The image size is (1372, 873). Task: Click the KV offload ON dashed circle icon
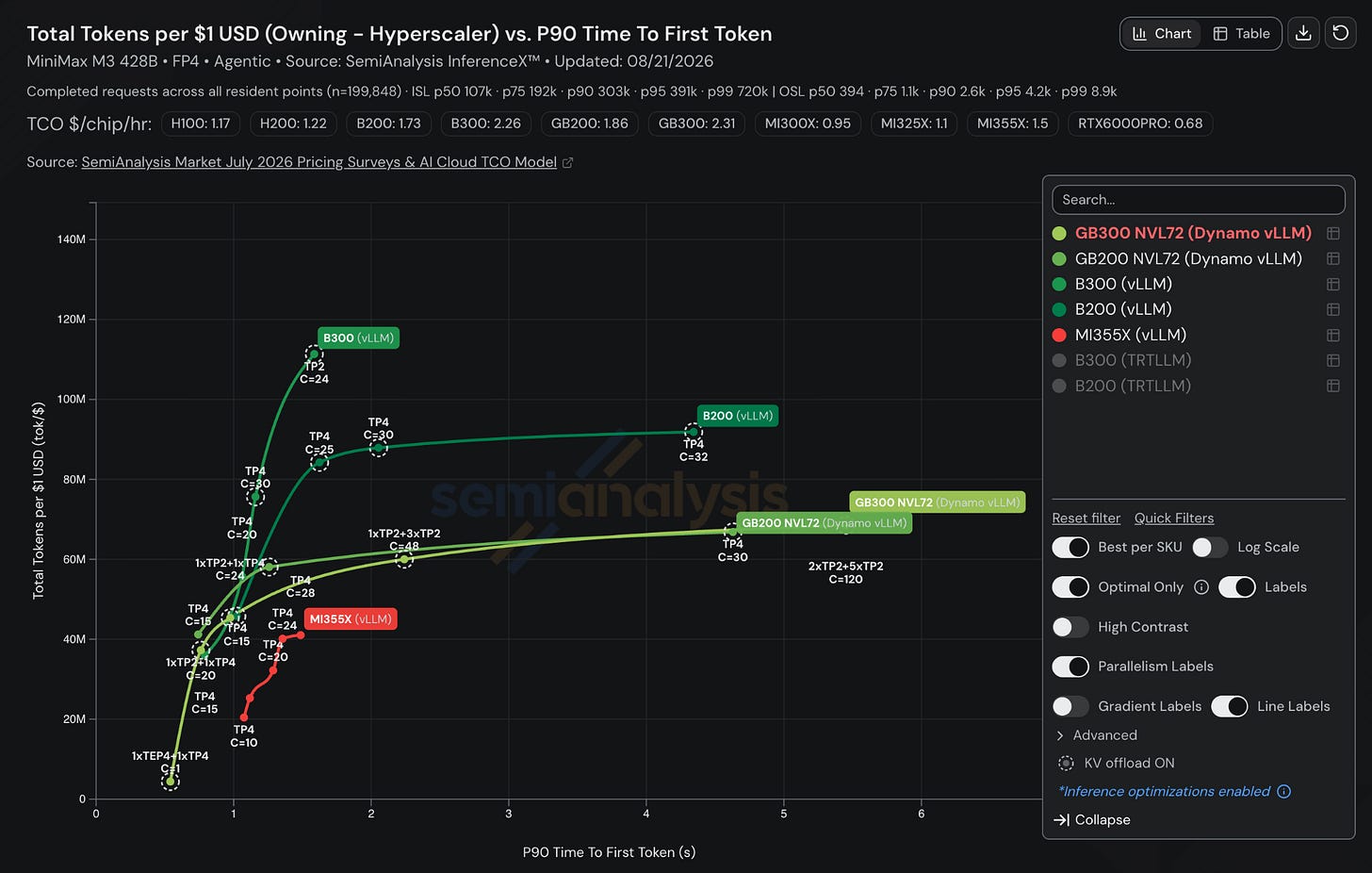point(1066,764)
